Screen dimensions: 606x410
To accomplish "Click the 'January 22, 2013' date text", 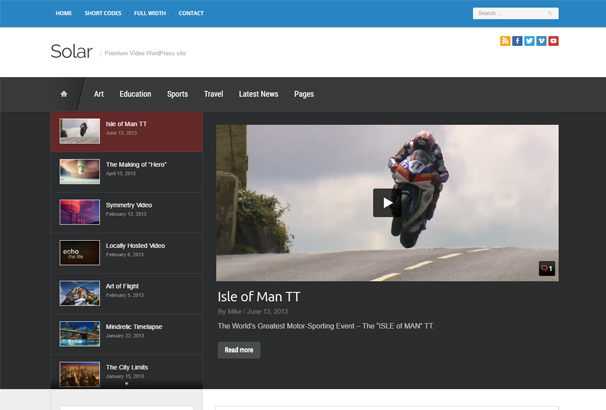I will [x=125, y=336].
